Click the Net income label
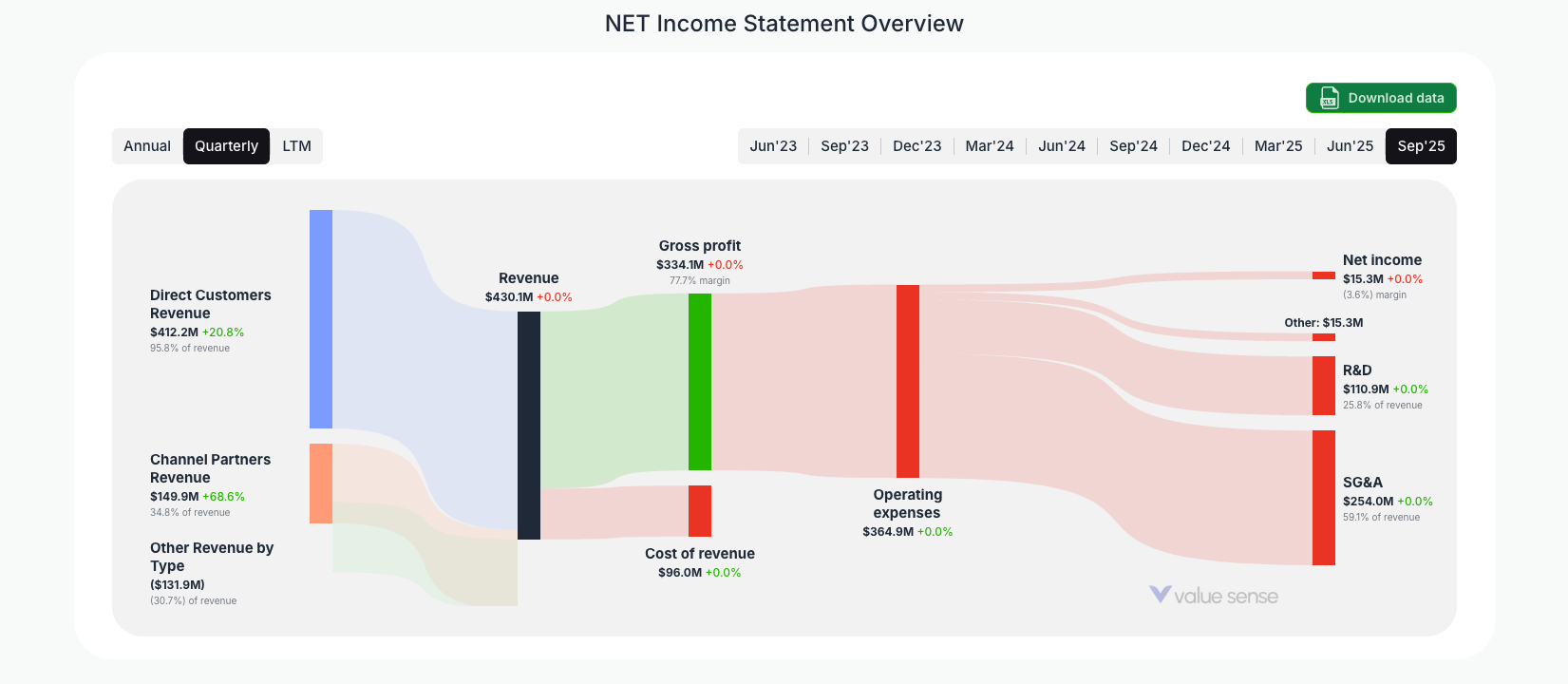 pos(1381,259)
